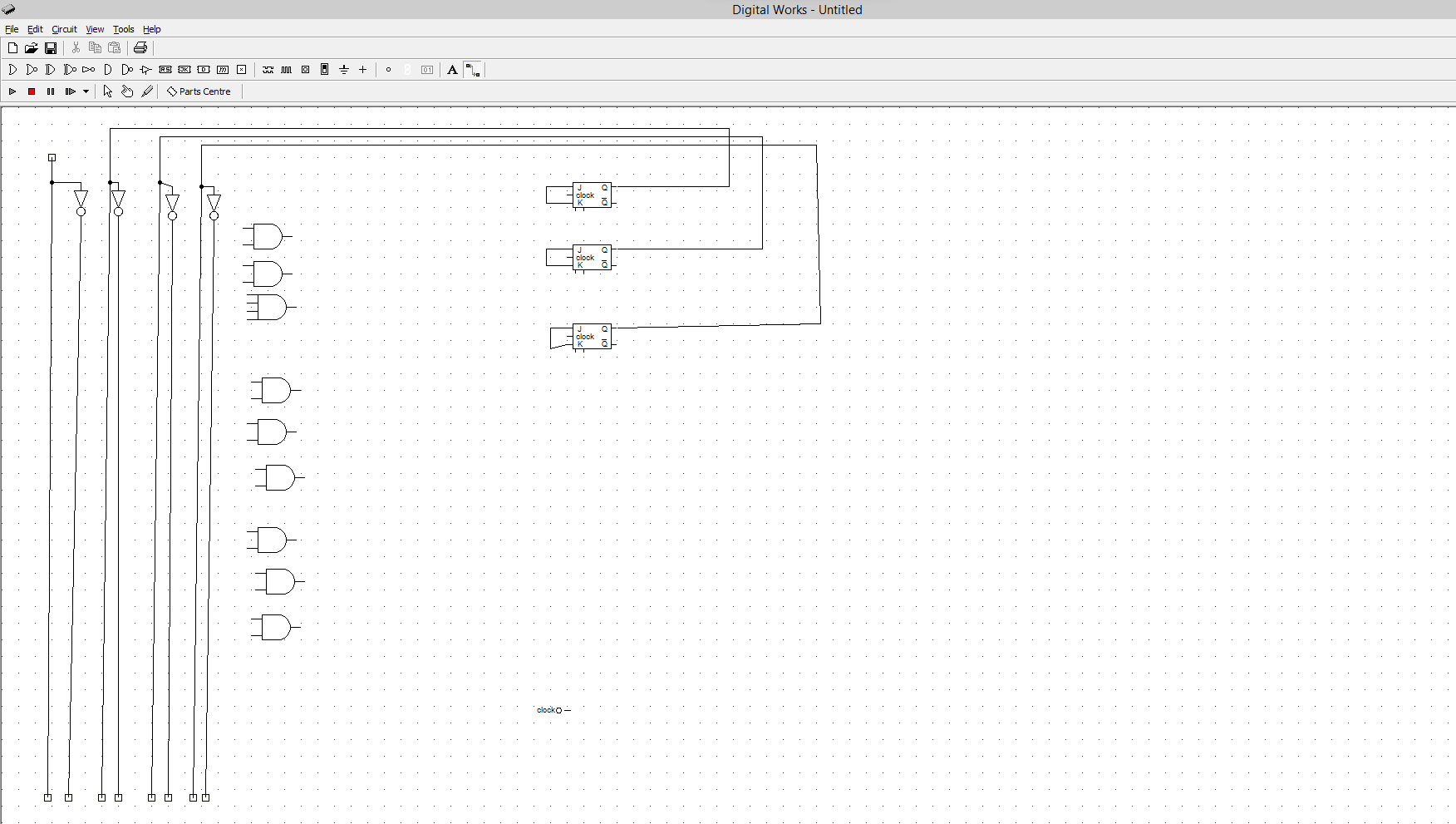
Task: Stop the running simulation
Action: coord(32,91)
